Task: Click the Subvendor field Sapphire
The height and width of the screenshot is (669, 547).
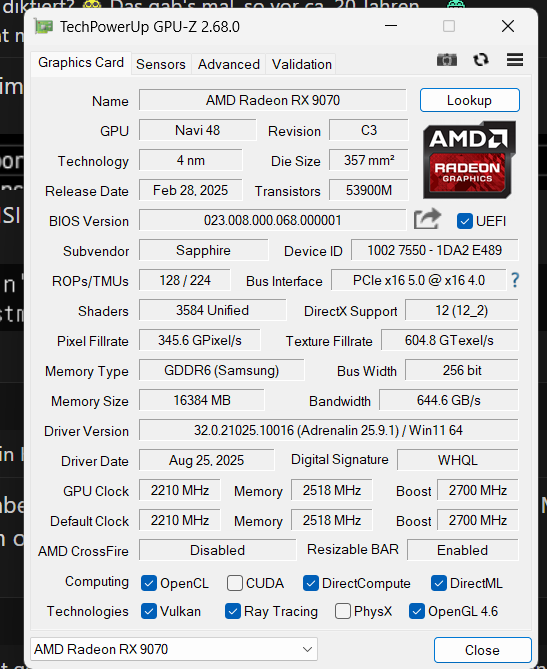Action: click(204, 250)
